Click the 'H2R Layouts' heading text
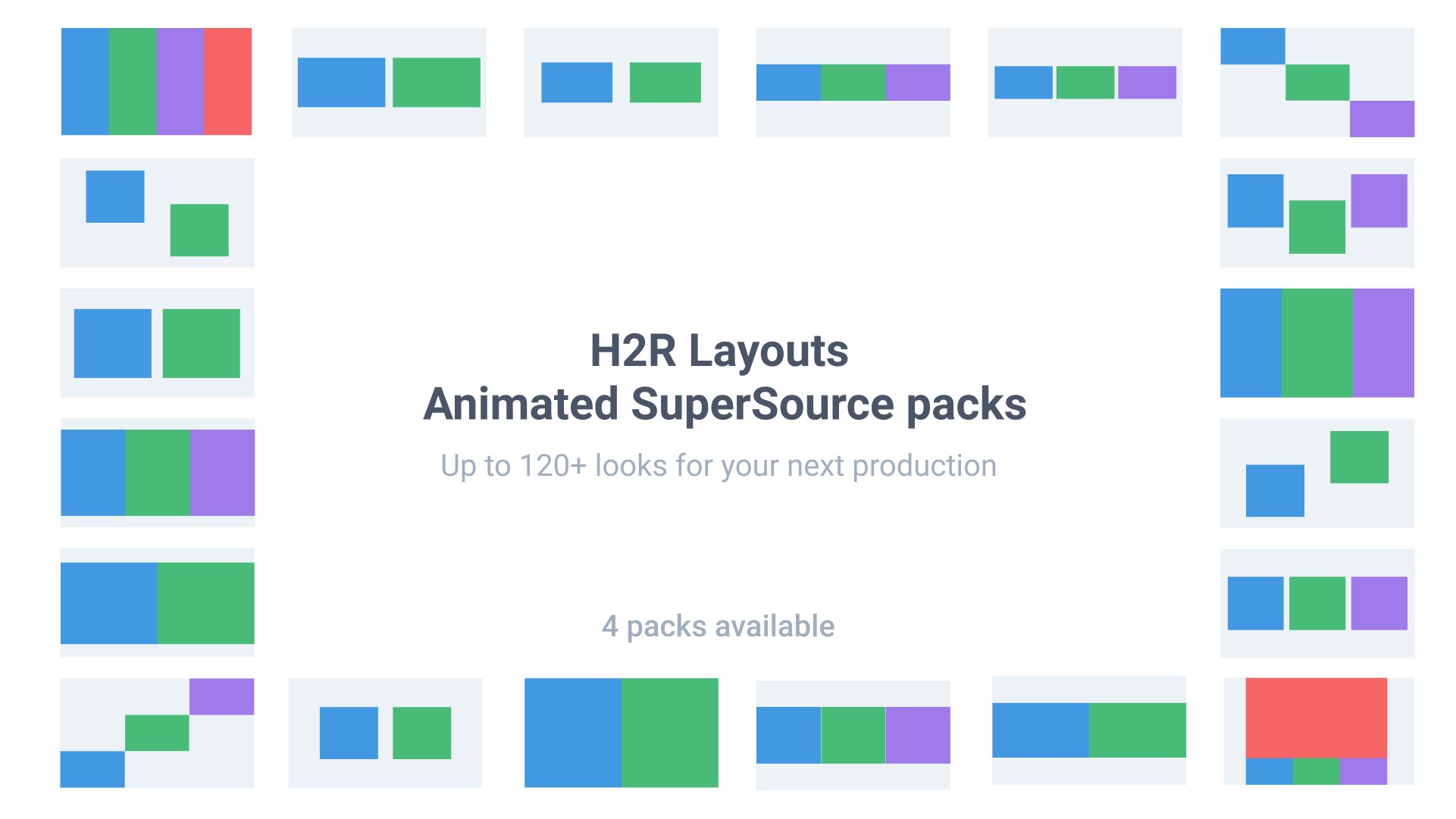The height and width of the screenshot is (819, 1456). 719,351
